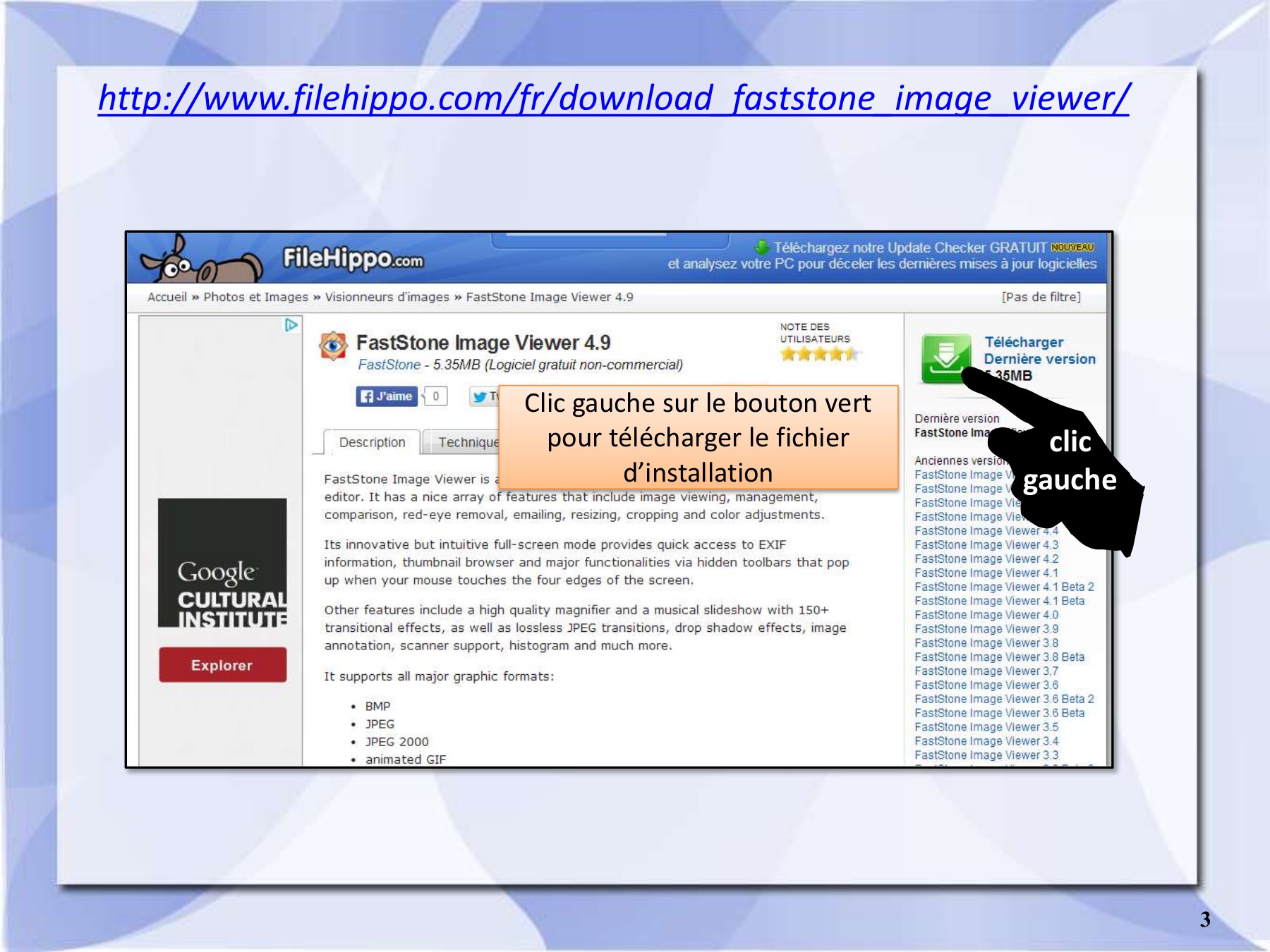This screenshot has height=952, width=1270.
Task: Click the Pas de filtre option
Action: pyautogui.click(x=1041, y=297)
